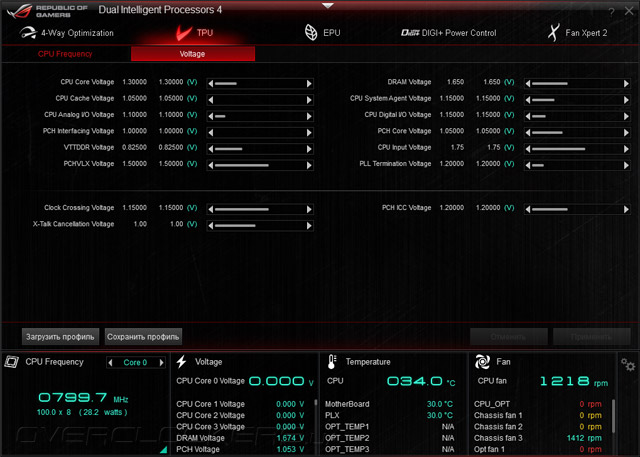Increase PCH Core Voltage right arrow
The width and height of the screenshot is (640, 457).
click(627, 133)
